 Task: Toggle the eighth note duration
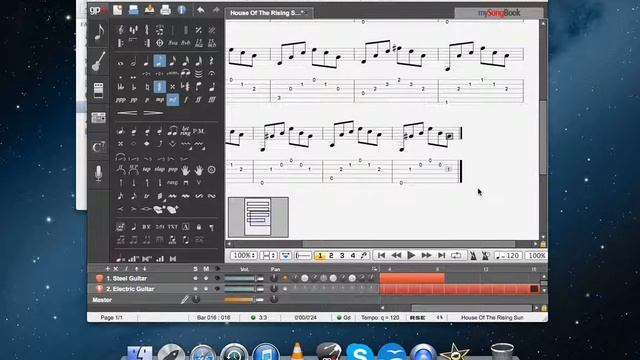coord(160,61)
